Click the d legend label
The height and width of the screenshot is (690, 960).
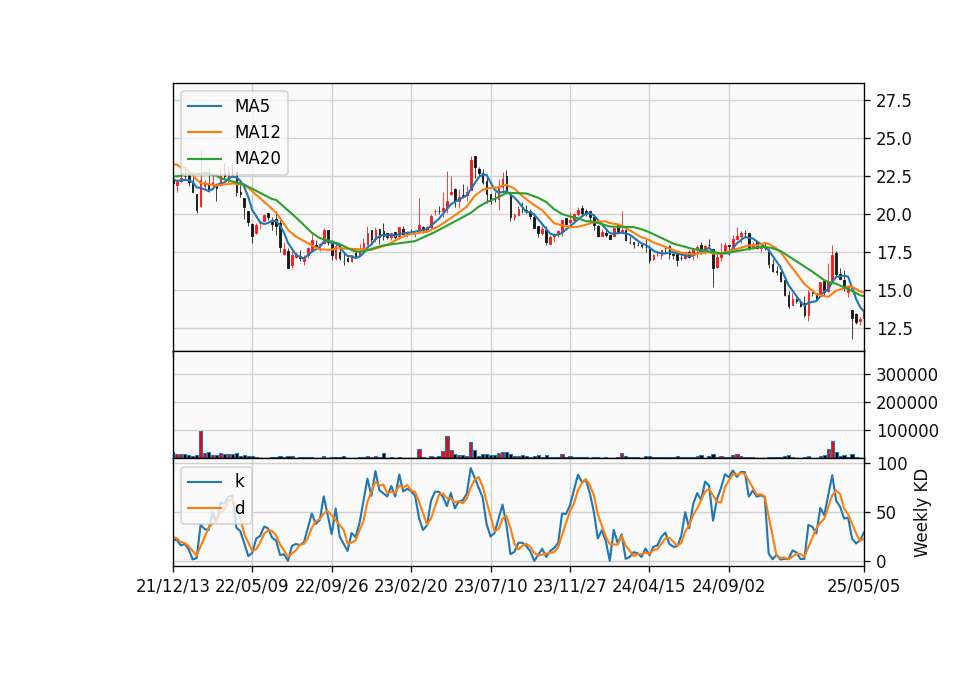pyautogui.click(x=240, y=508)
